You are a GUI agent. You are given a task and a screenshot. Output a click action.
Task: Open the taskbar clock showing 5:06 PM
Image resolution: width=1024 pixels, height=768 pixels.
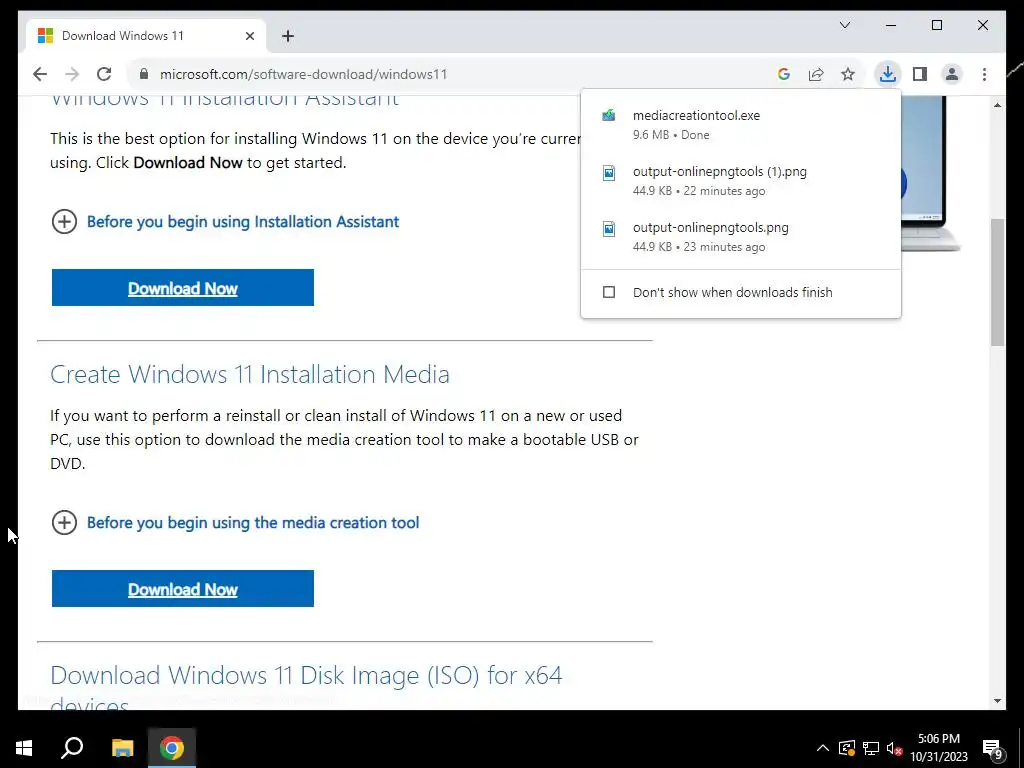click(x=939, y=748)
